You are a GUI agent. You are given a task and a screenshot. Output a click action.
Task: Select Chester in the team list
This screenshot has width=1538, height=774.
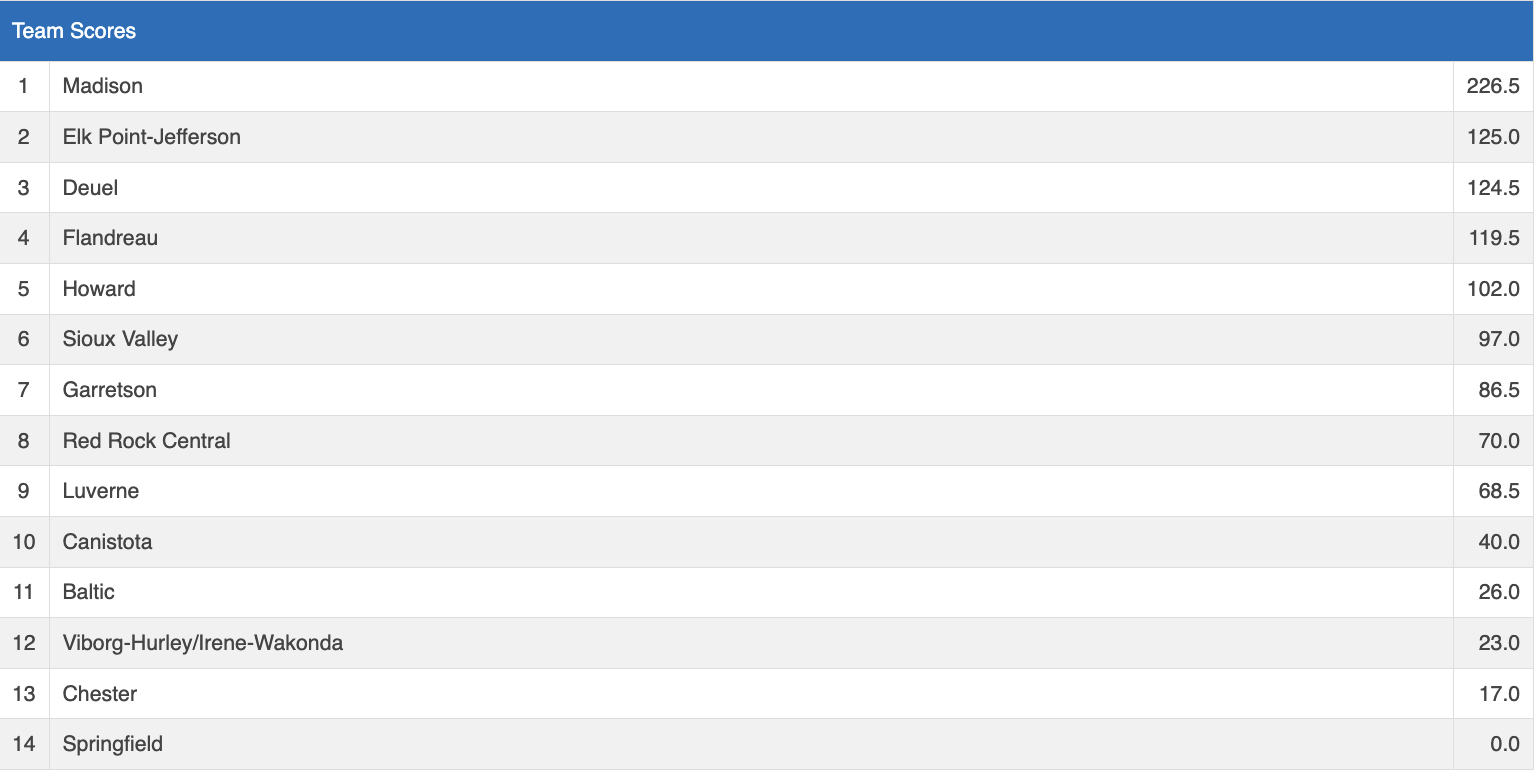100,694
